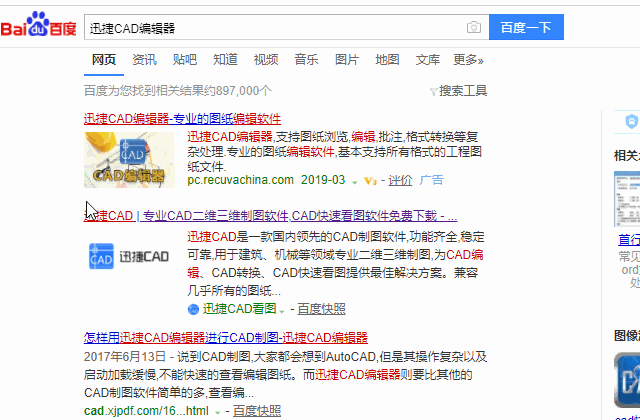The image size is (640, 420).
Task: Open the 评价 link
Action: pyautogui.click(x=400, y=180)
